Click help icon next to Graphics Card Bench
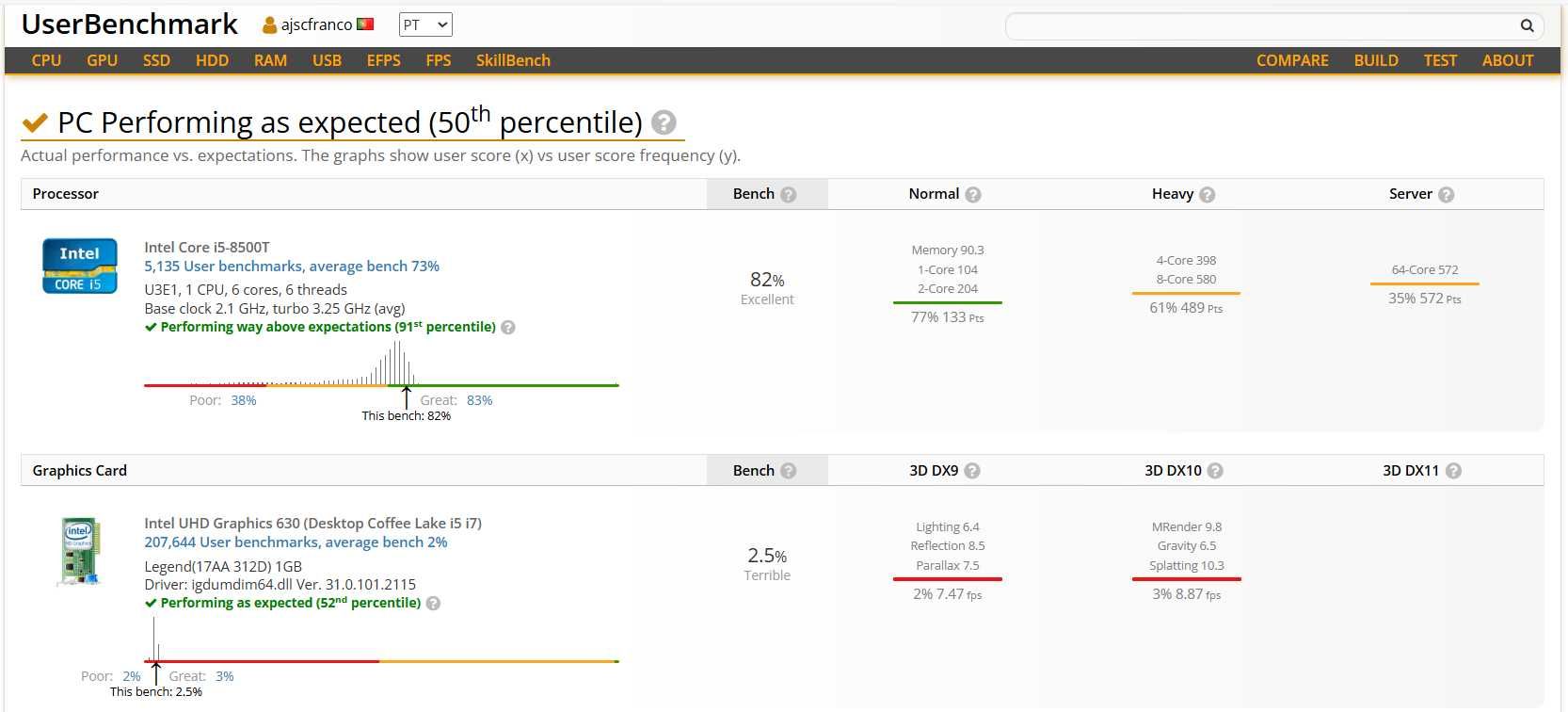The image size is (1568, 712). pos(789,471)
